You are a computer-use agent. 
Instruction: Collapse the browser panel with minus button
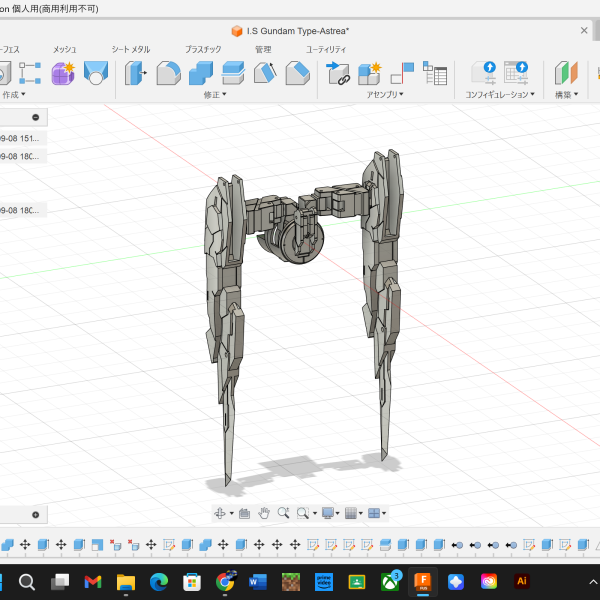click(35, 117)
